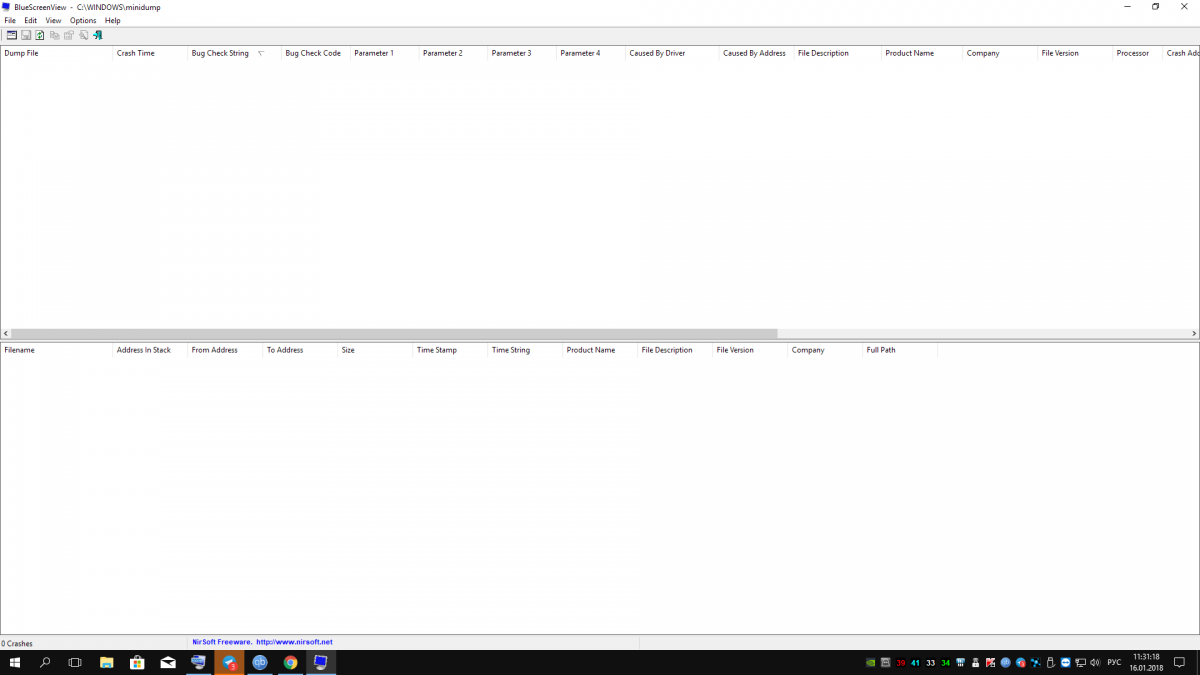
Task: Sort by Caused By Driver column
Action: (673, 53)
